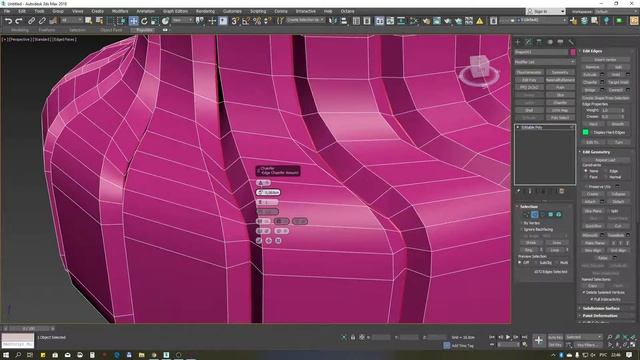Click the Mirror tool icon

pyautogui.click(x=333, y=21)
